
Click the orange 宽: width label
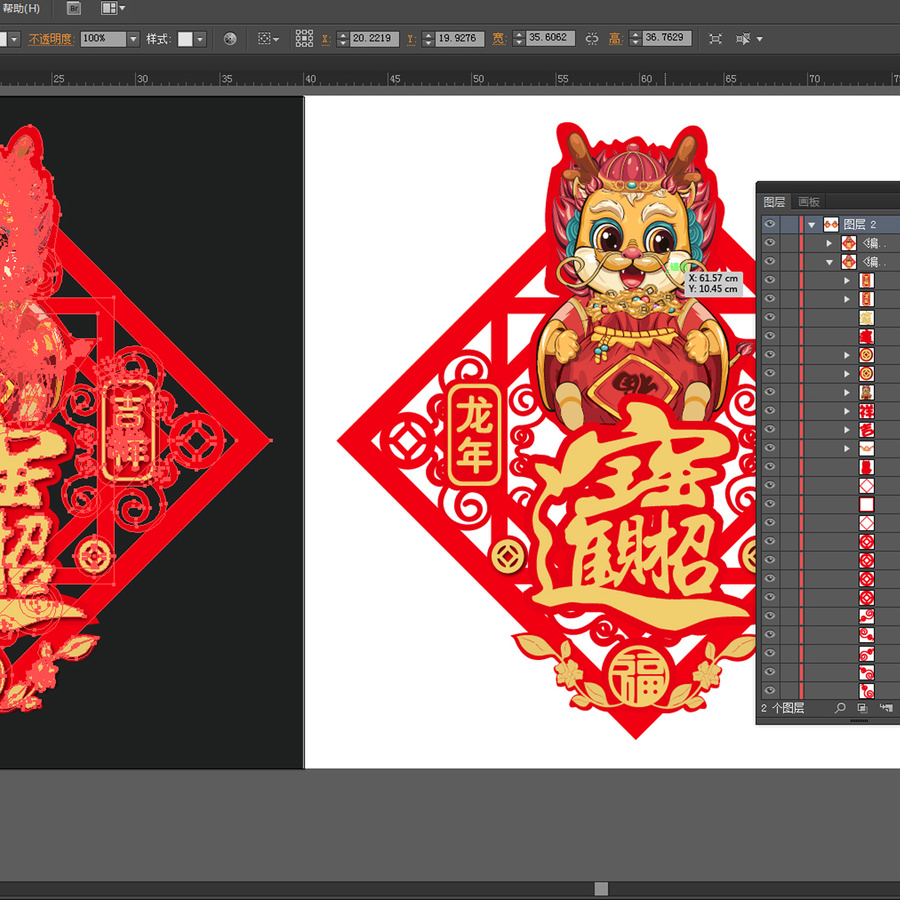coord(499,38)
